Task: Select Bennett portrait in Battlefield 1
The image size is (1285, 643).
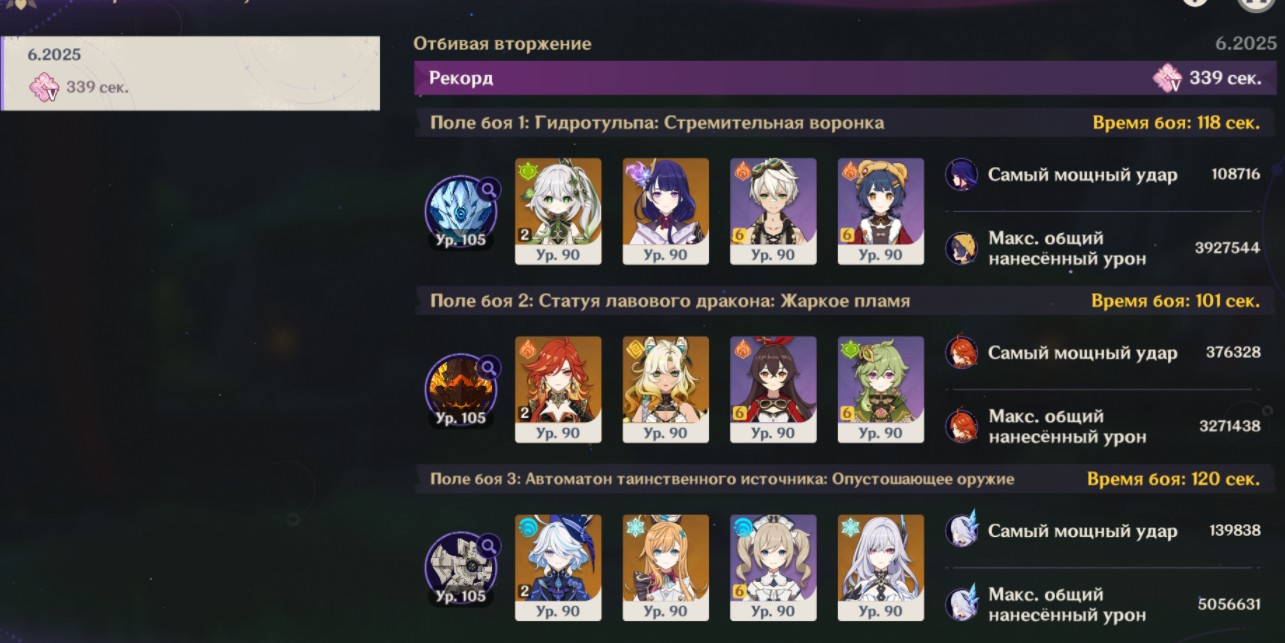Action: pyautogui.click(x=773, y=211)
